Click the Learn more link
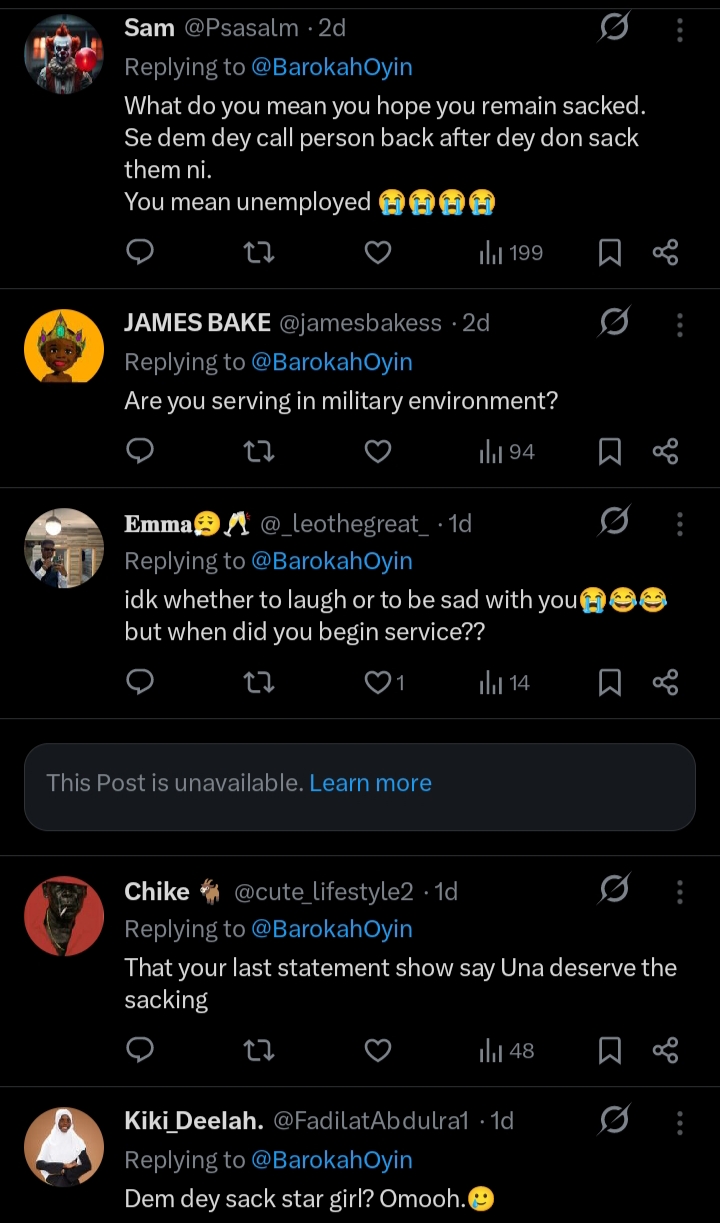This screenshot has height=1223, width=720. [370, 783]
